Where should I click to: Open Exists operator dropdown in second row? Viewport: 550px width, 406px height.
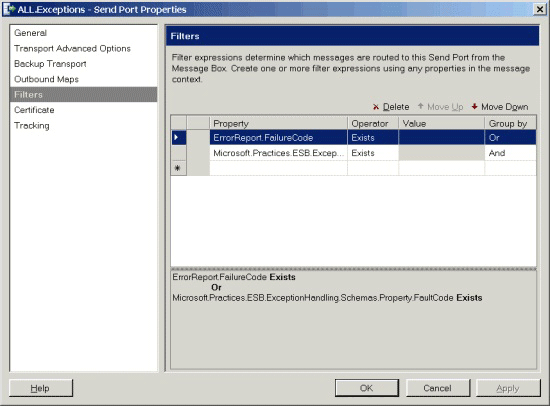(x=373, y=153)
